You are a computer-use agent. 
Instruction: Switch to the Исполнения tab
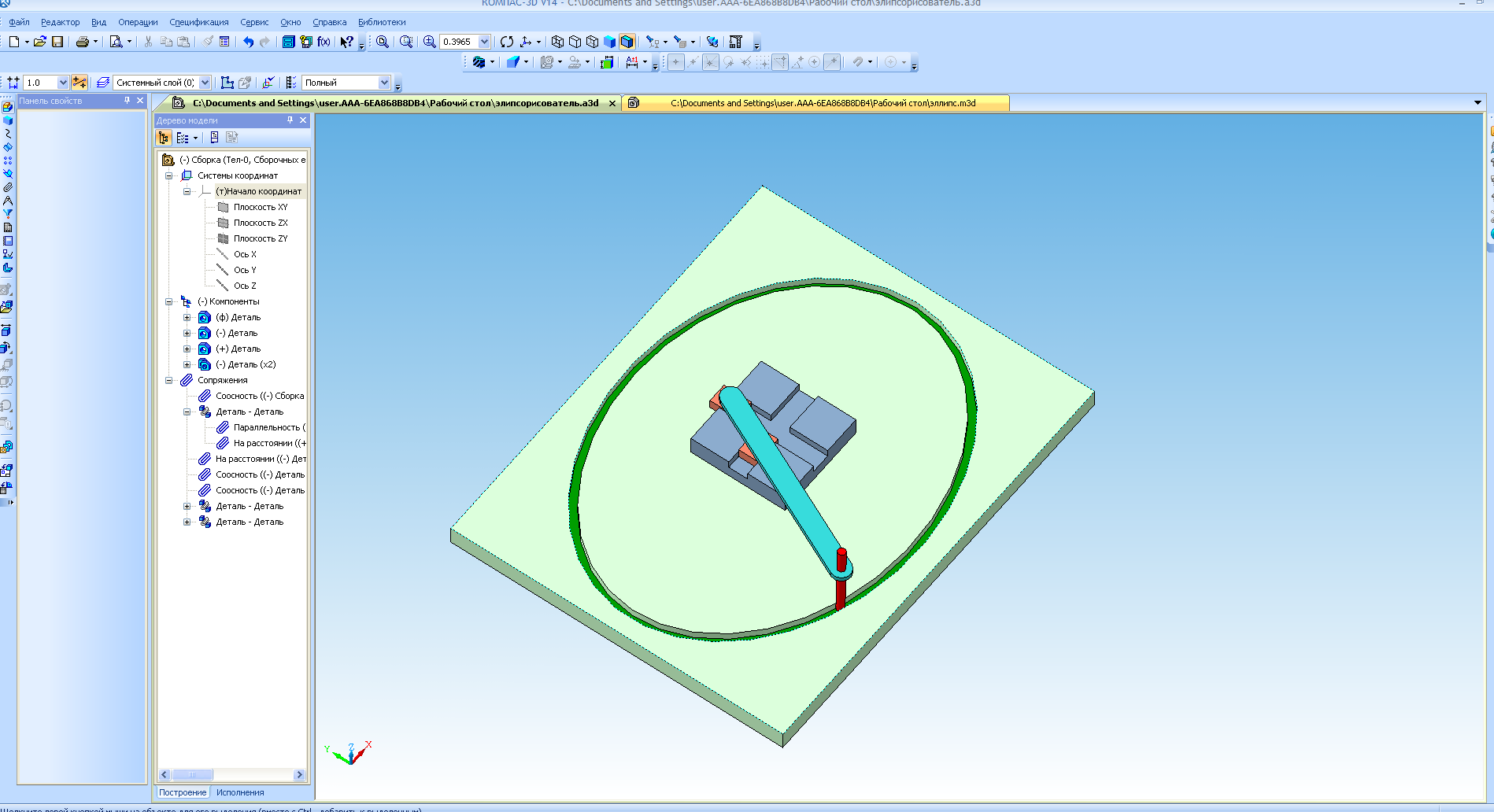pos(240,792)
